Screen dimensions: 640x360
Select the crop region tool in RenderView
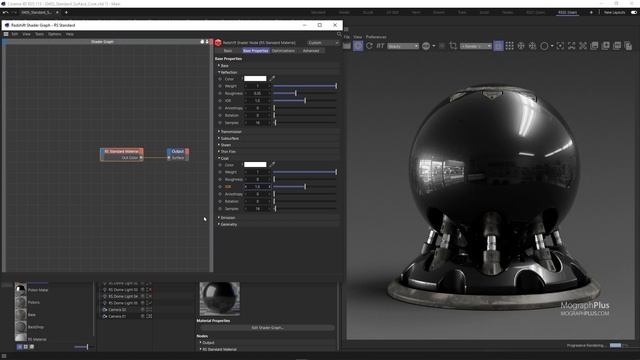tap(453, 46)
